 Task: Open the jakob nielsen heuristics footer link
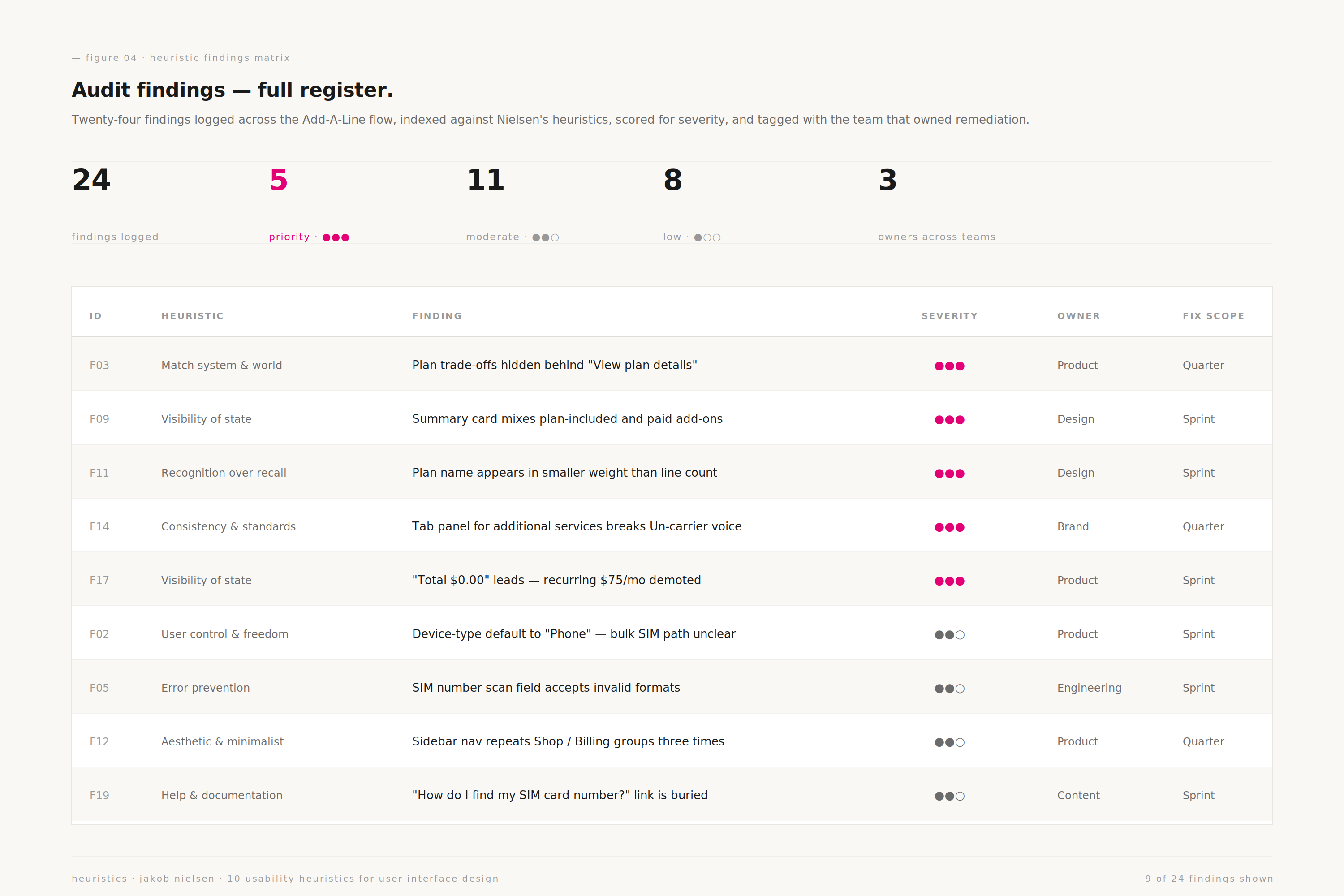pos(284,878)
